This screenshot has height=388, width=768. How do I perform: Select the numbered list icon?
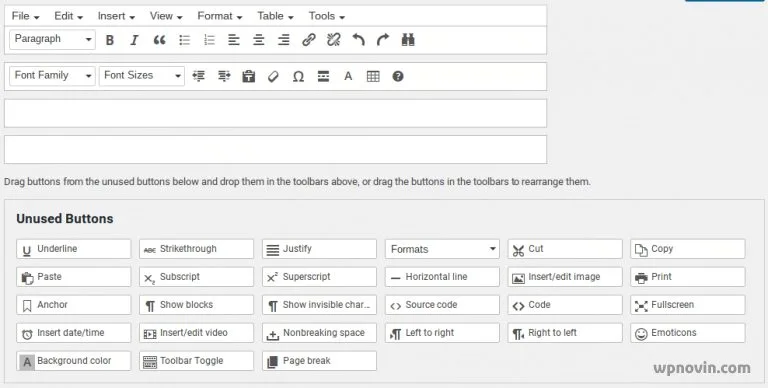pyautogui.click(x=209, y=40)
